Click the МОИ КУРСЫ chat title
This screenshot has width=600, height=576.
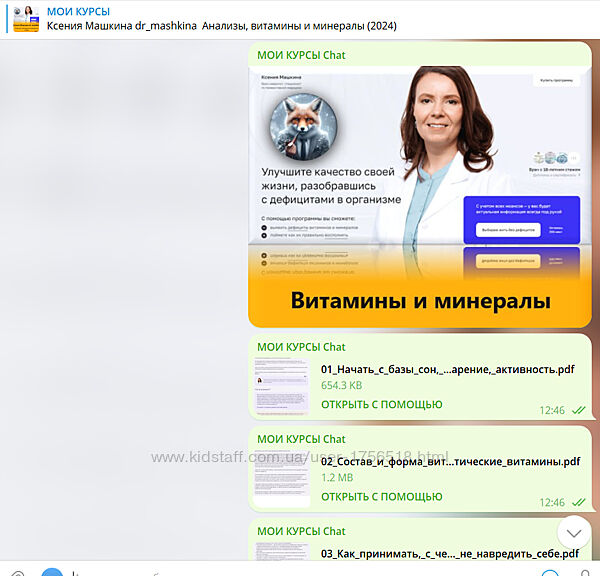79,11
